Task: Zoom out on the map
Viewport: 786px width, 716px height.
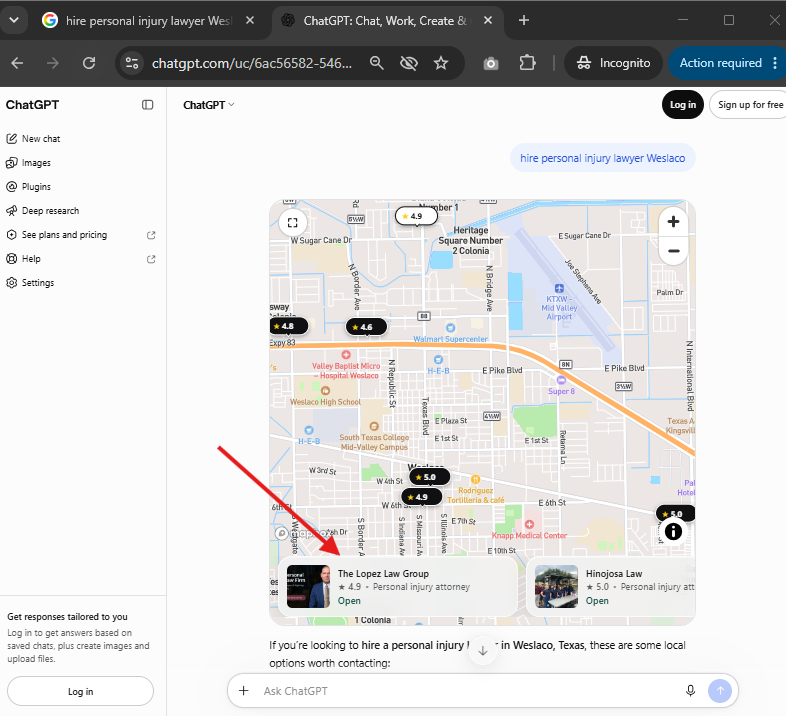Action: (x=673, y=251)
